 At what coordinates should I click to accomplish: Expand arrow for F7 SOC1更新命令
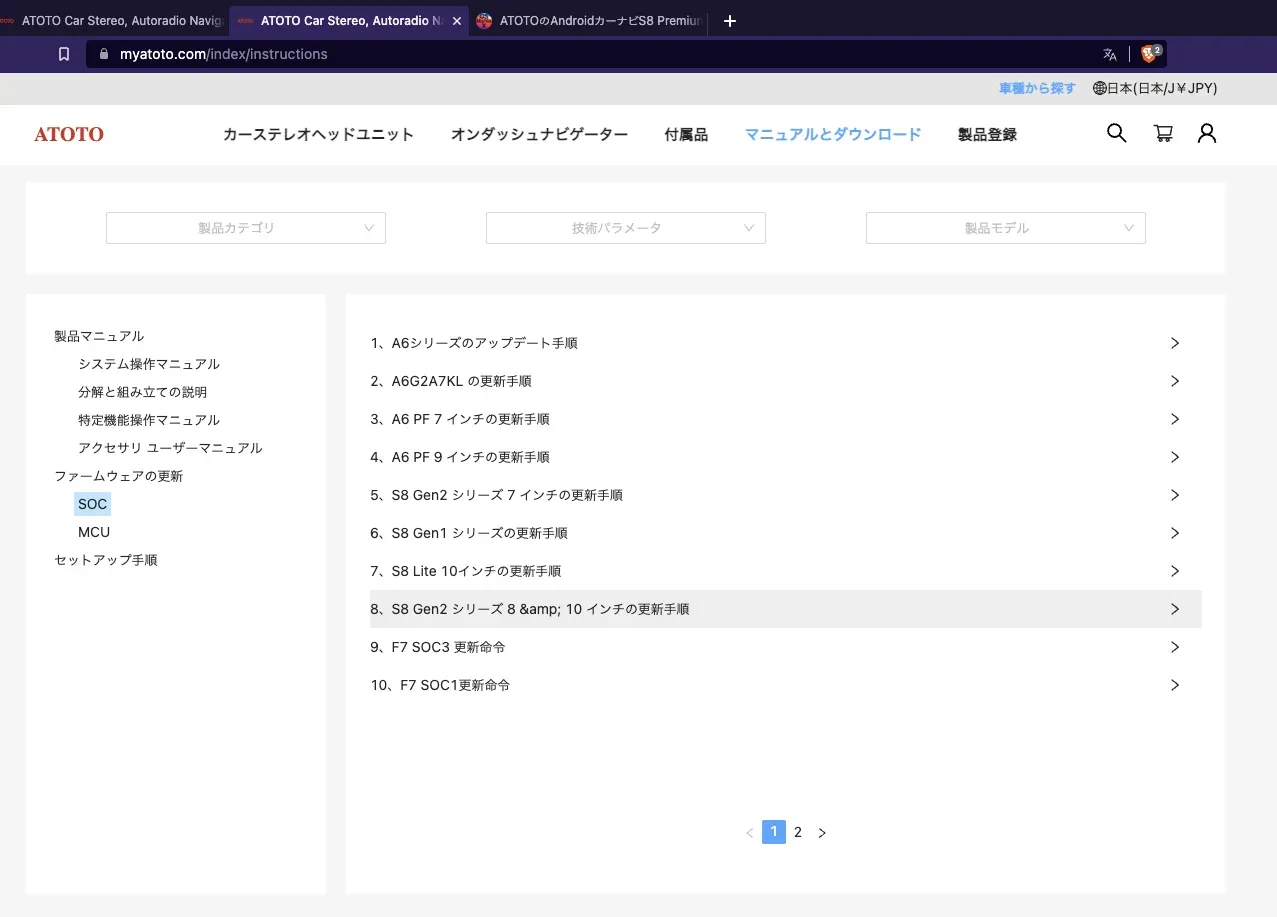point(1175,685)
